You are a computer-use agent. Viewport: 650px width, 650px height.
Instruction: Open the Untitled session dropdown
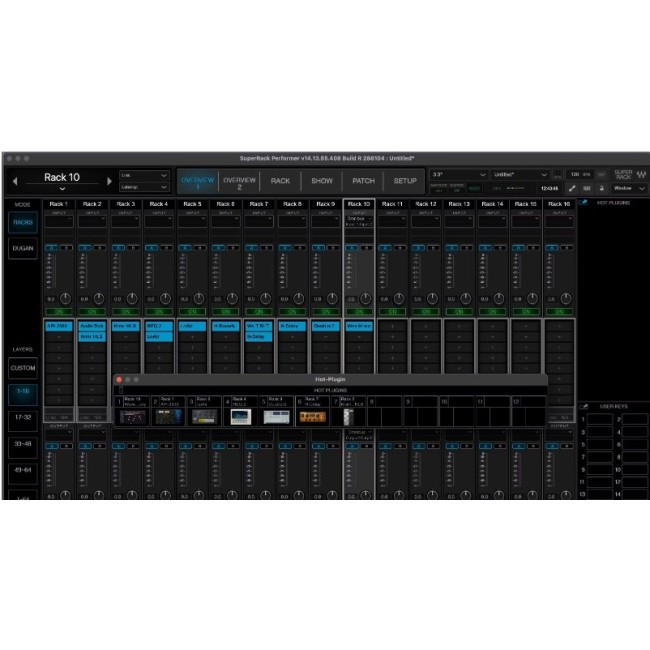520,174
